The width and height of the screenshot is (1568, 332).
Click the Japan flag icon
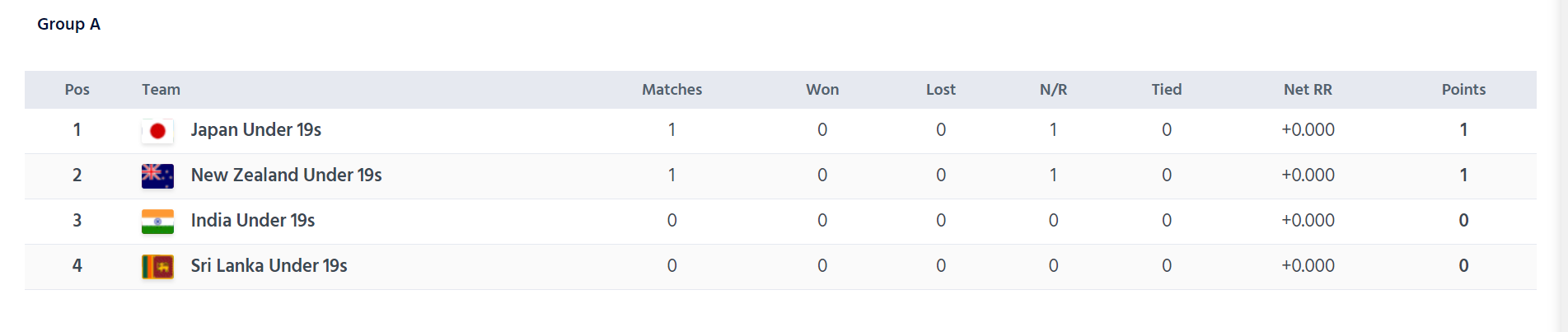point(157,131)
